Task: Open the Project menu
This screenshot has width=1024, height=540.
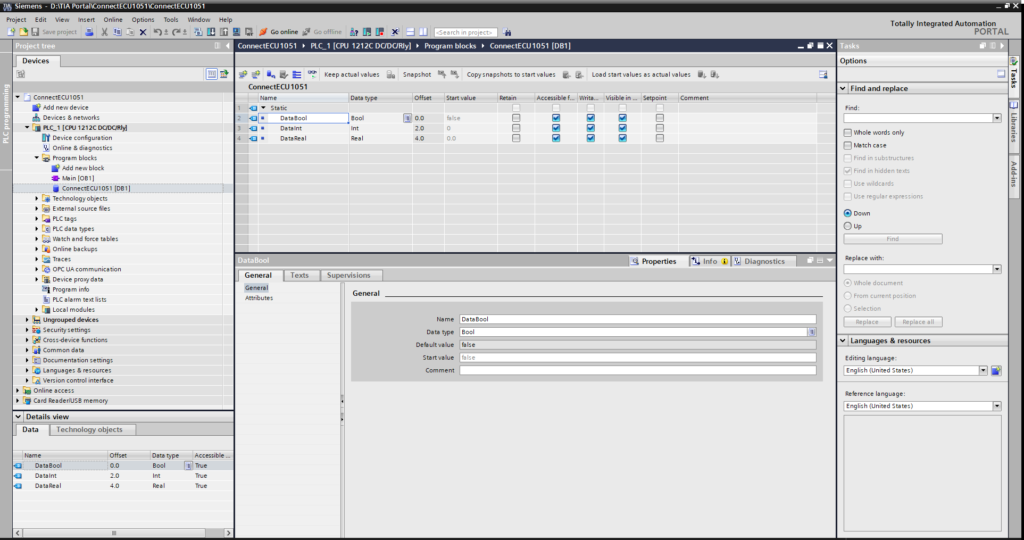Action: [16, 20]
